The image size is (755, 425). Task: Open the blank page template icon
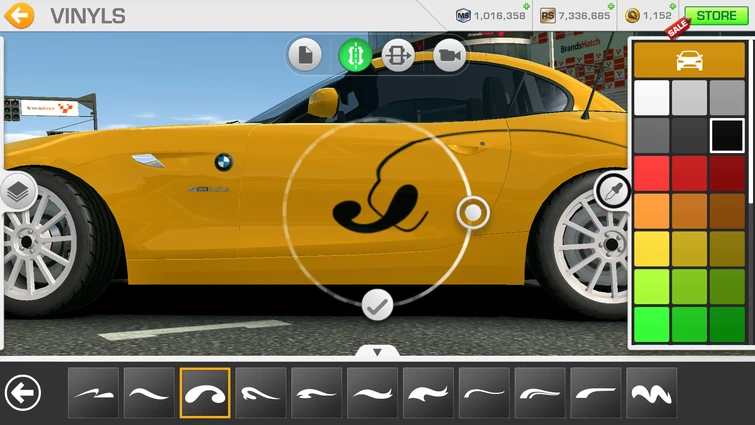point(306,56)
